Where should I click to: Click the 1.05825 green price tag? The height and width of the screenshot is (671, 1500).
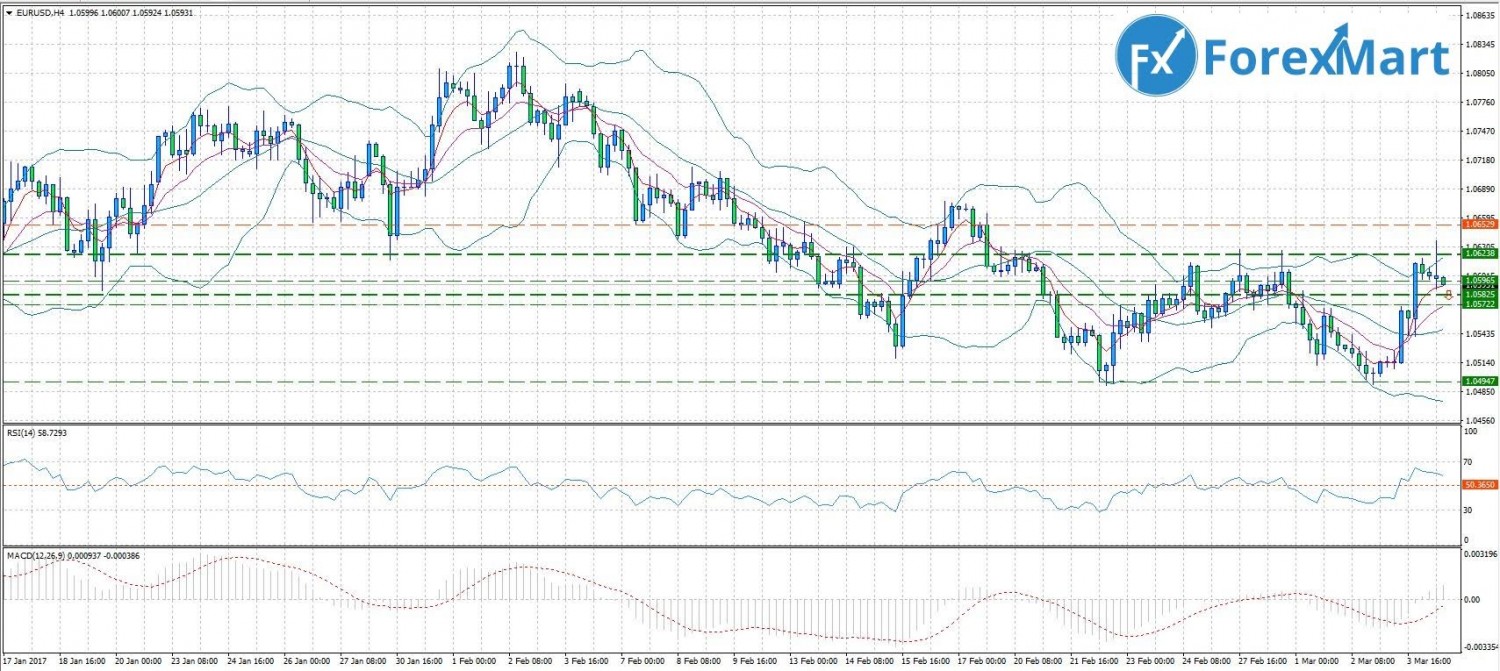click(x=1479, y=294)
